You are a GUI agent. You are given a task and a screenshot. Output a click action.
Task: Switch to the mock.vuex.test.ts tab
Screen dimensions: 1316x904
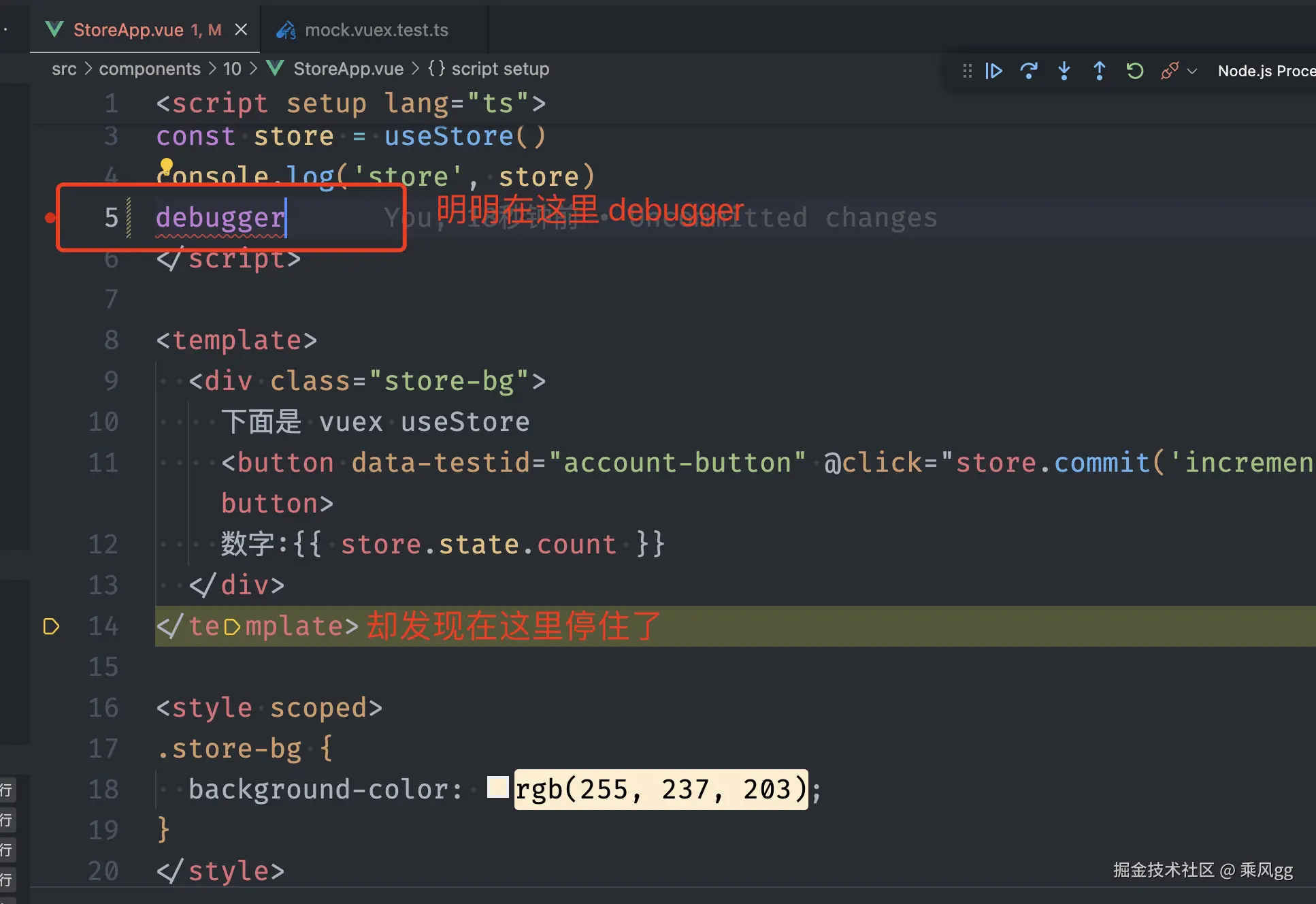tap(376, 30)
